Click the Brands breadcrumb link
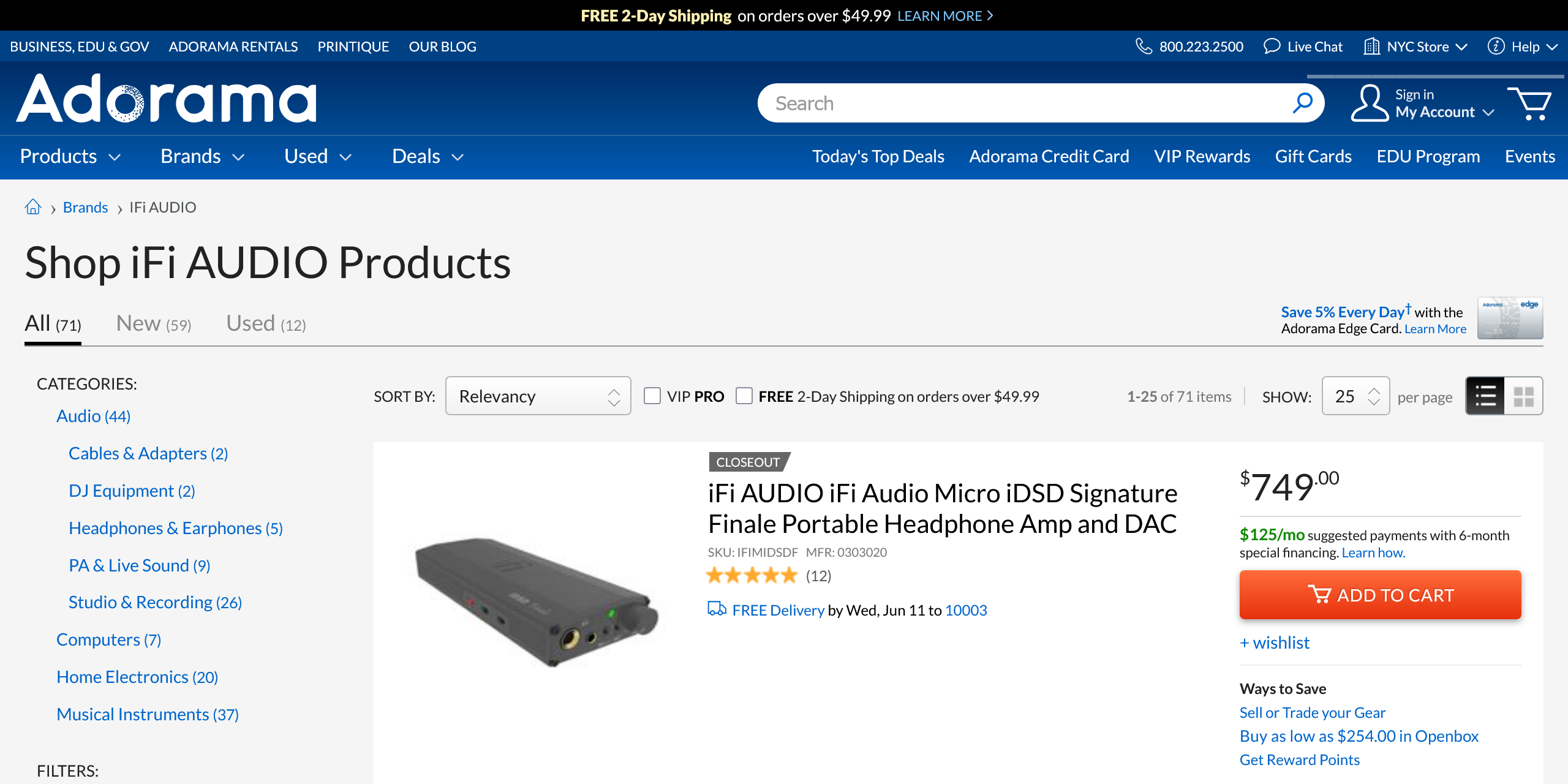Viewport: 1568px width, 784px height. click(x=85, y=208)
